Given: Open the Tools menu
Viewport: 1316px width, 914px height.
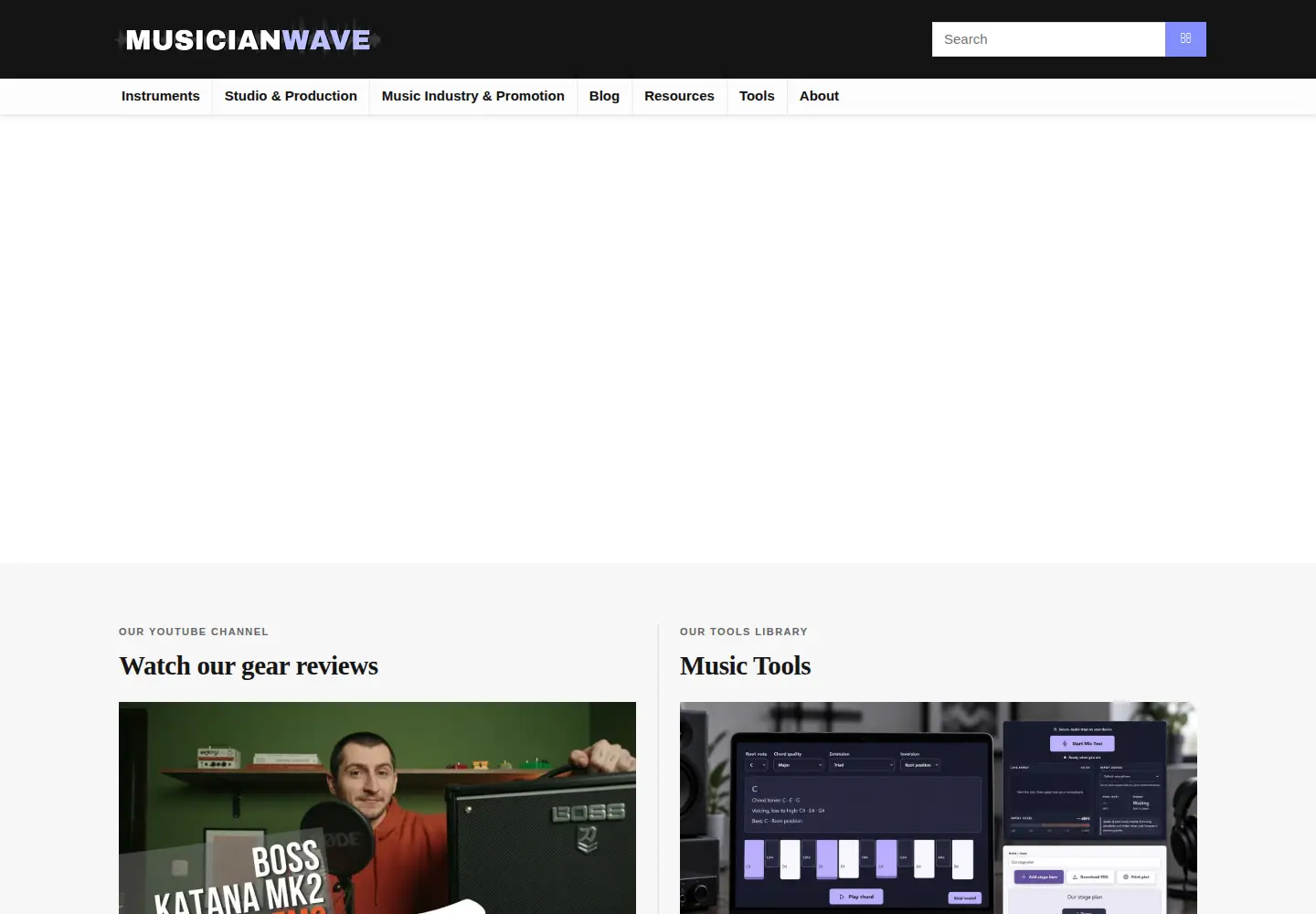Looking at the screenshot, I should 757,96.
